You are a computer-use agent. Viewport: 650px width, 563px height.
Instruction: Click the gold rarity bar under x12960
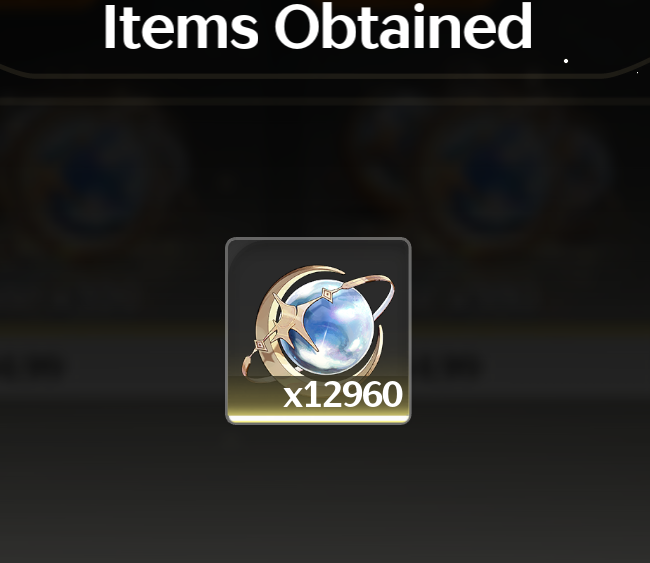[318, 419]
